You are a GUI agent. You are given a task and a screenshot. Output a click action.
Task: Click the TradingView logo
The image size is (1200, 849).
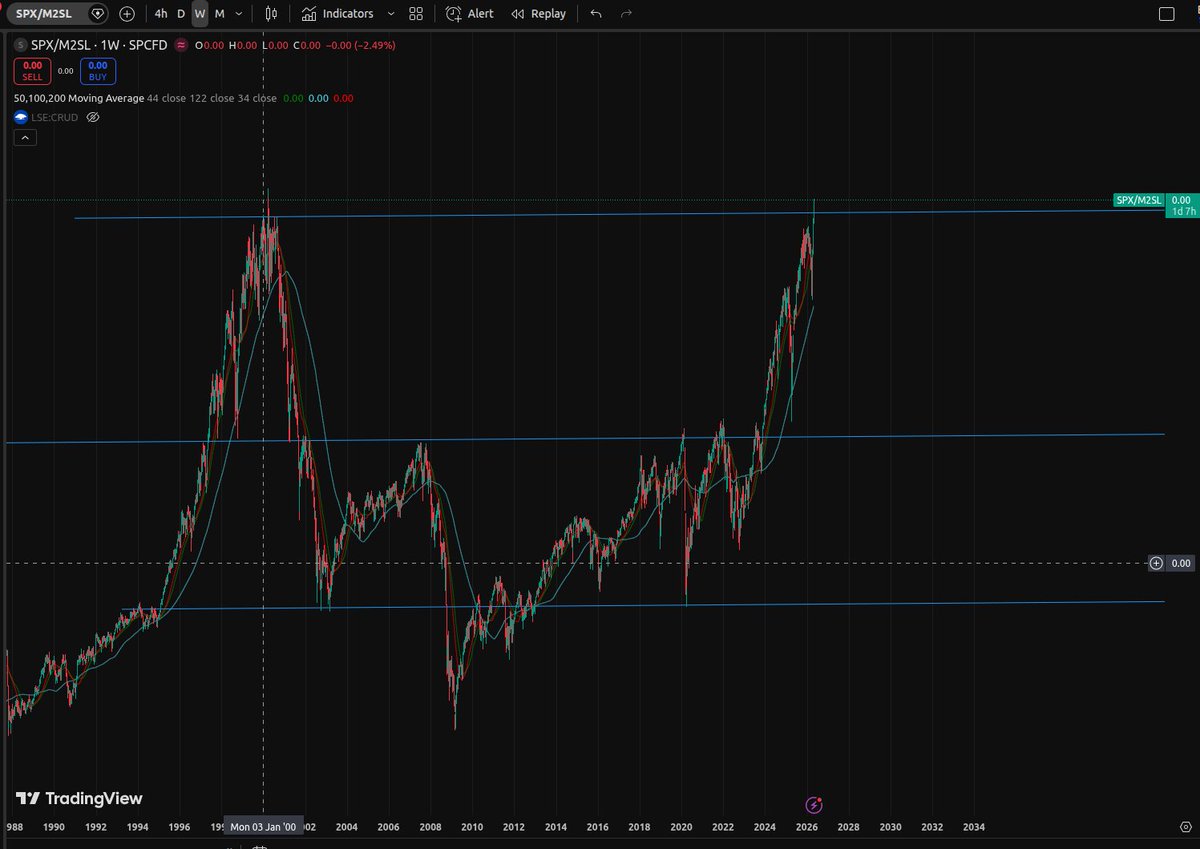click(x=79, y=798)
